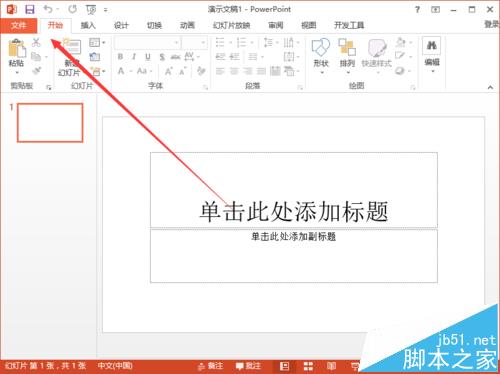The image size is (500, 374).
Task: Open the Editing binoculars icon
Action: point(432,45)
